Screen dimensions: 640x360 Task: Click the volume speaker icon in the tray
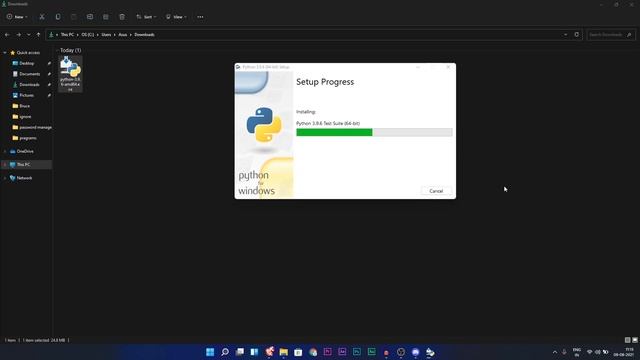[598, 352]
